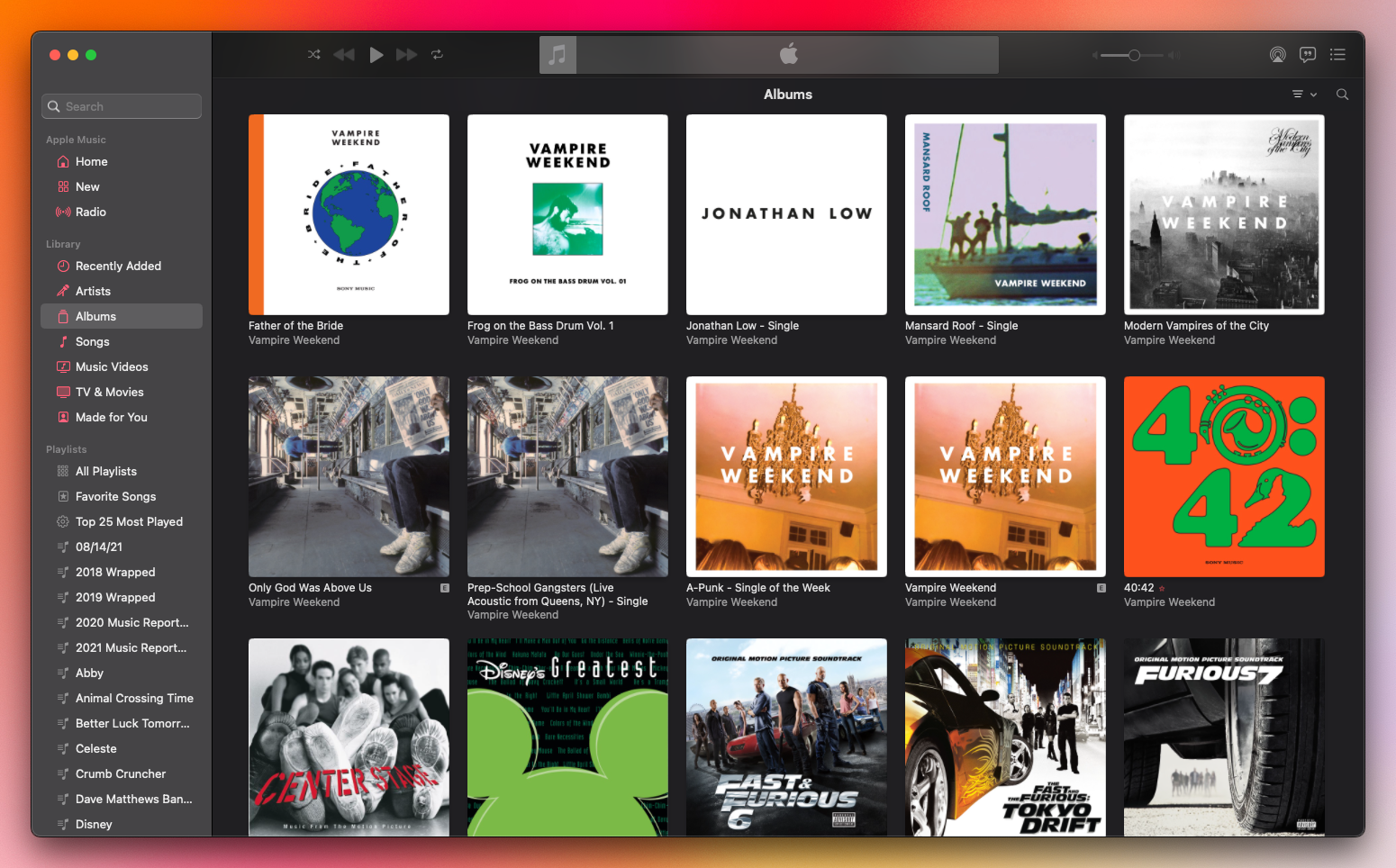This screenshot has height=868, width=1396.
Task: Open Radio from the sidebar
Action: 90,212
